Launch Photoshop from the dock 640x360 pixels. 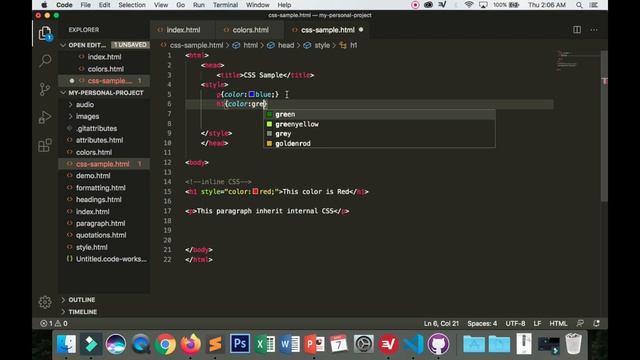click(x=240, y=344)
